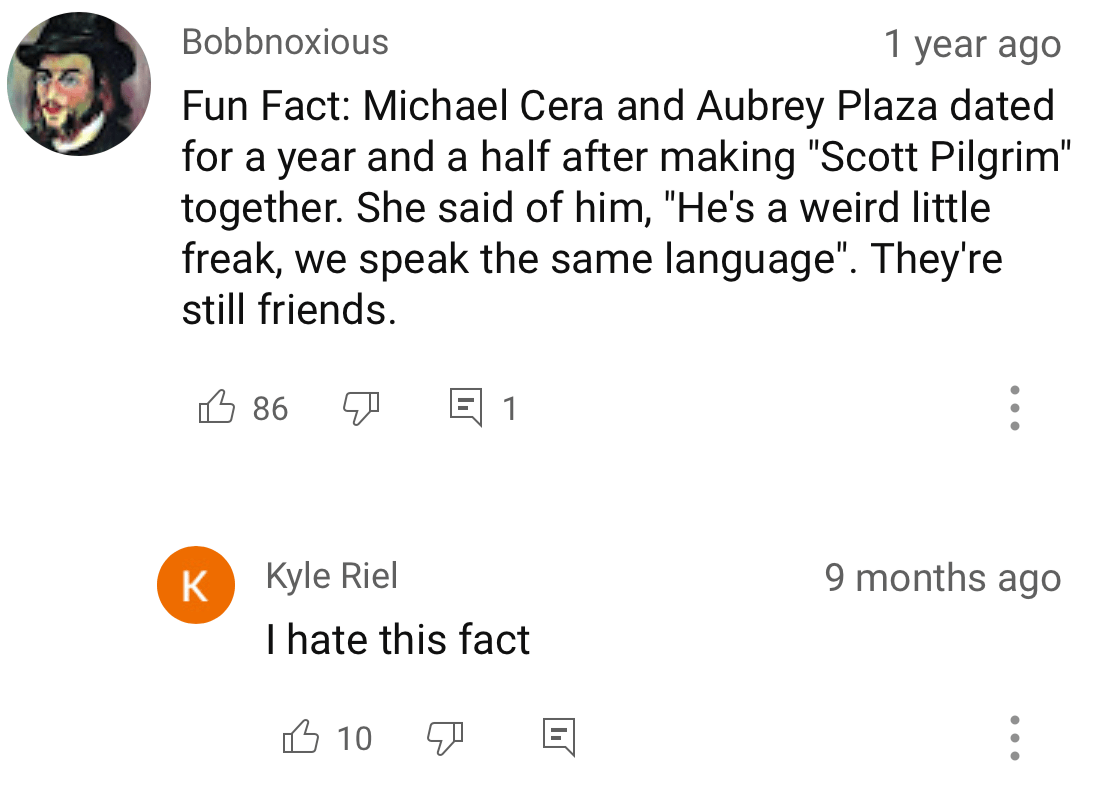The height and width of the screenshot is (806, 1106).
Task: Dislike Bobbnoxious's Fun Fact comment
Action: point(361,407)
